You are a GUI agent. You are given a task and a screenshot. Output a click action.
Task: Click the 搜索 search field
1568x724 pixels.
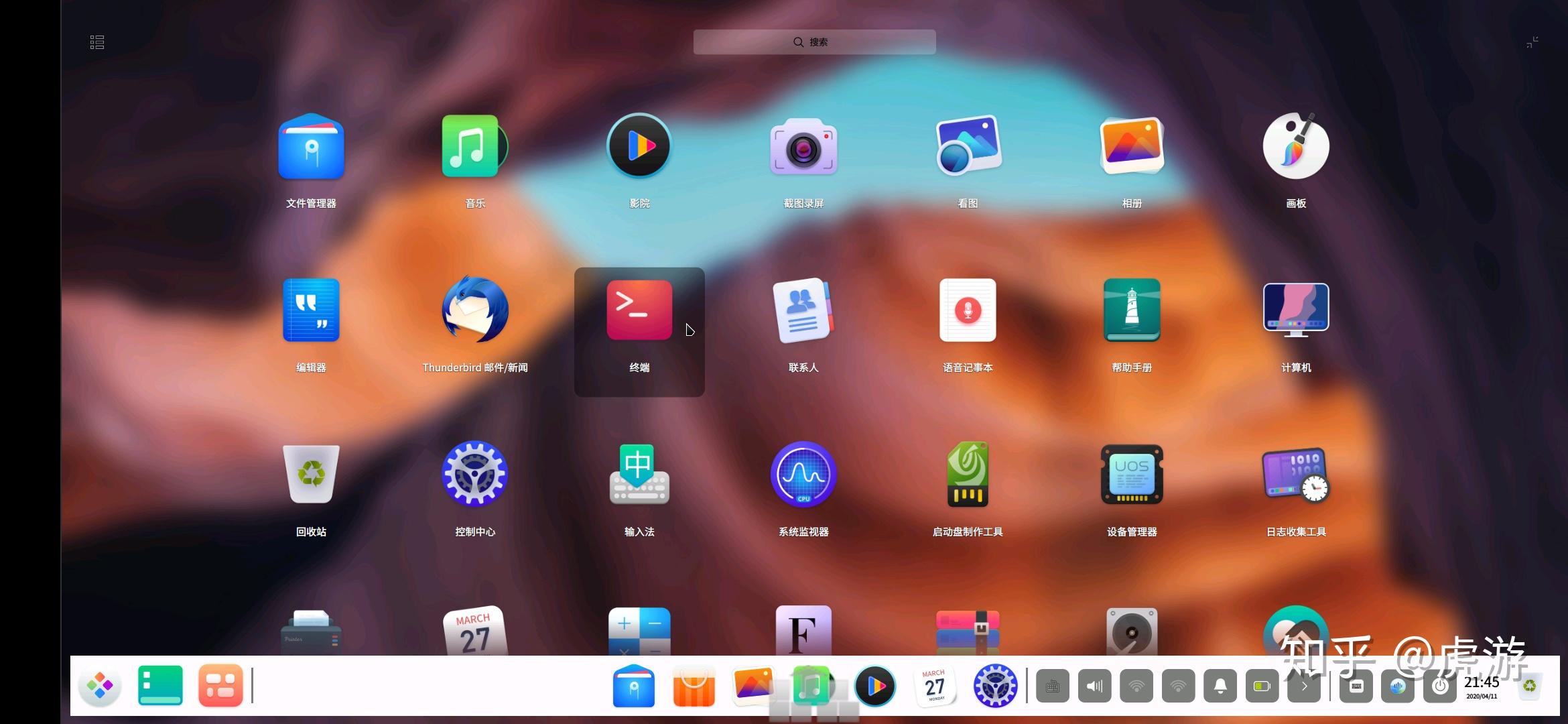[814, 42]
